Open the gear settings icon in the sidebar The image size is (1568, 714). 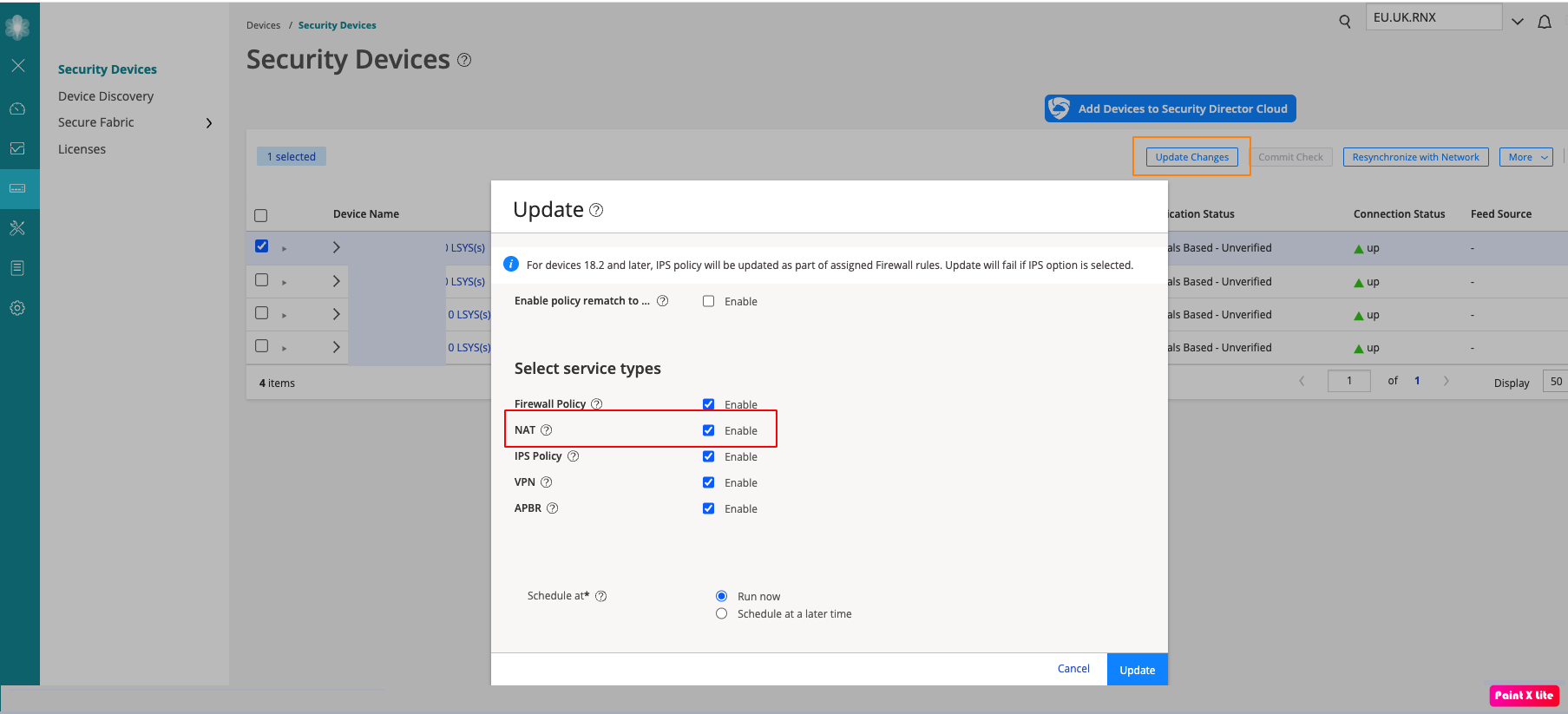pos(17,308)
